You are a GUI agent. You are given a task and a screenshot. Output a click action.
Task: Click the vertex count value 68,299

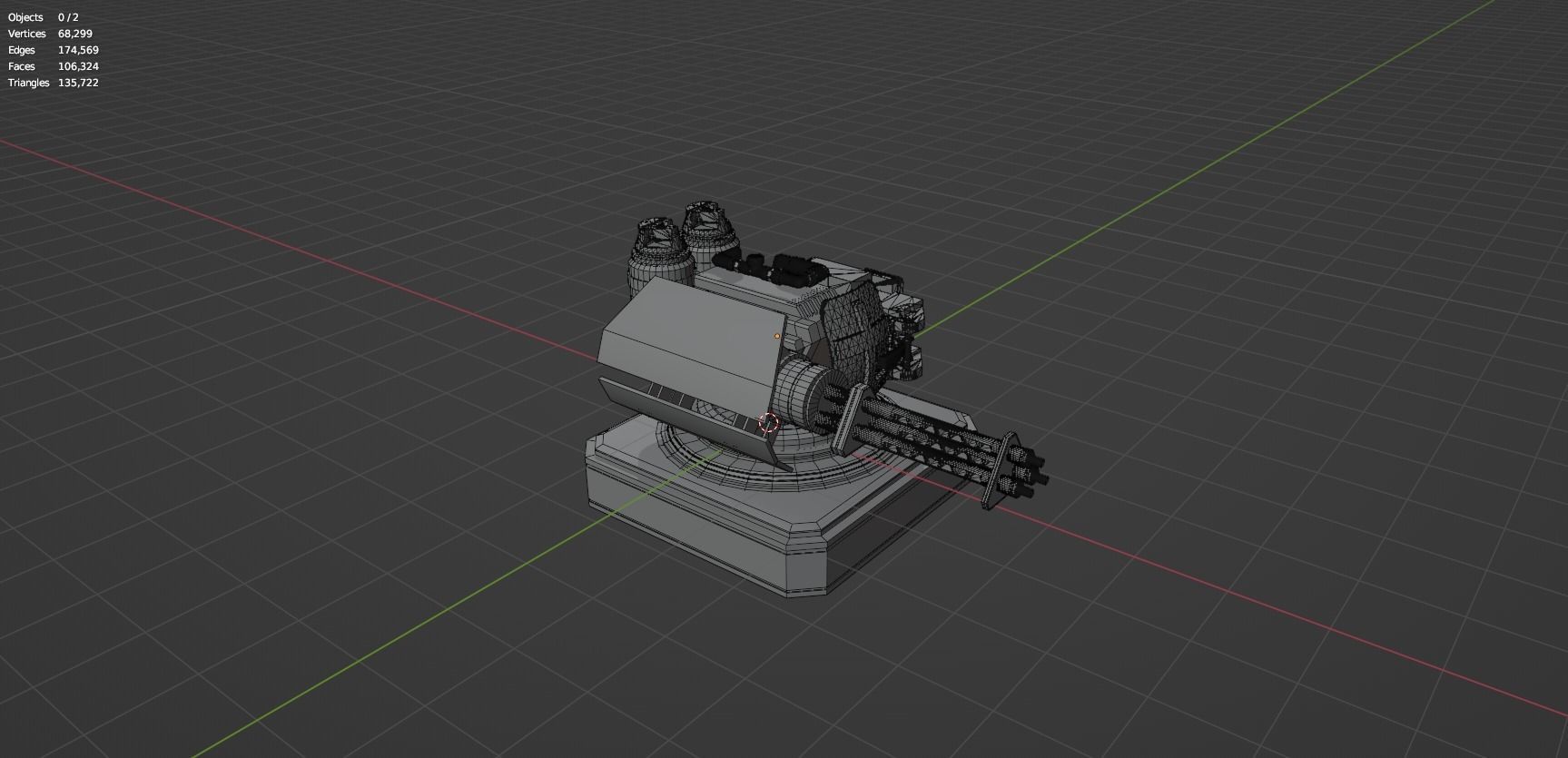(x=75, y=34)
